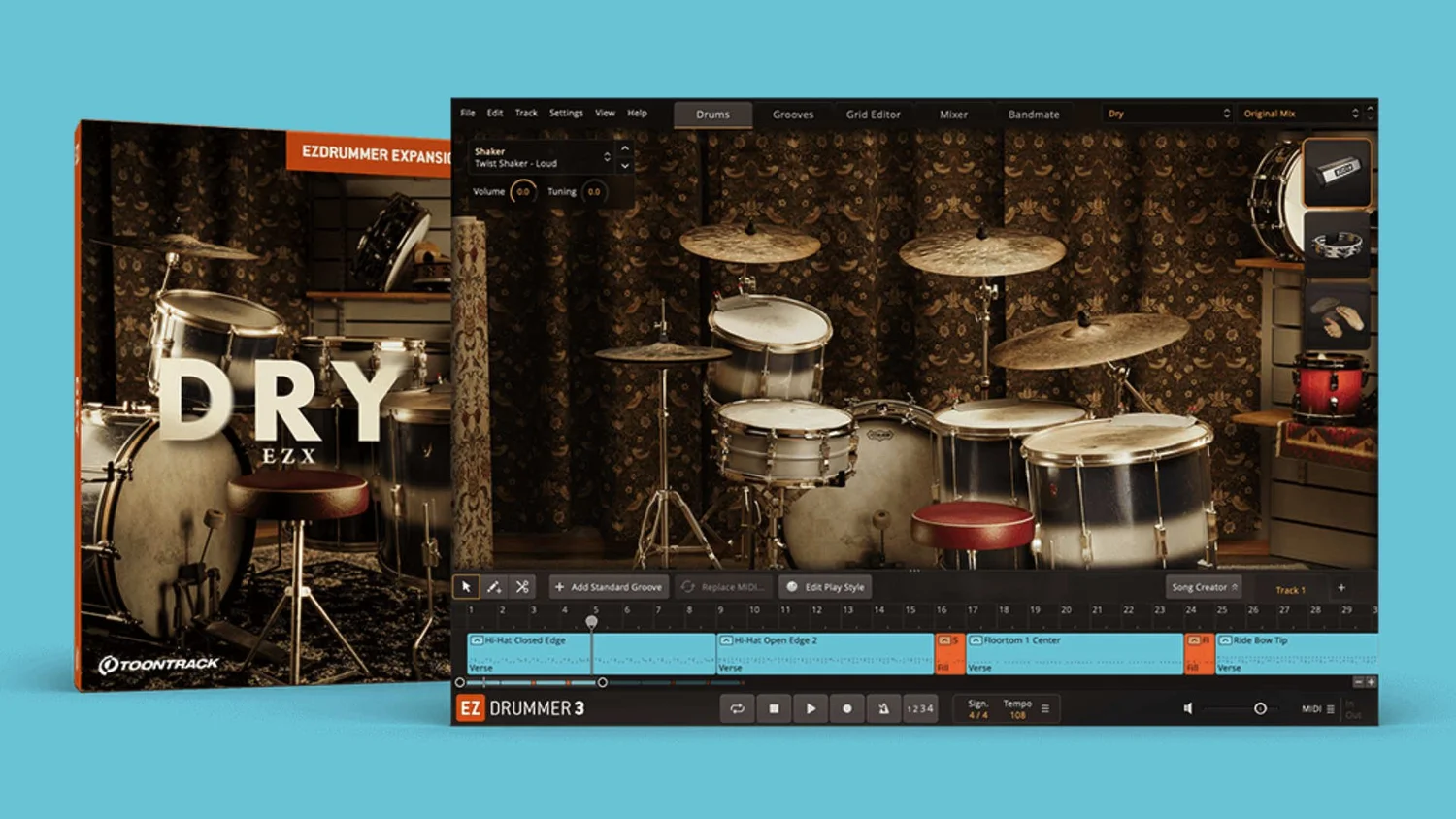Switch to the Grooves tab
Screen dimensions: 1456x819
793,115
